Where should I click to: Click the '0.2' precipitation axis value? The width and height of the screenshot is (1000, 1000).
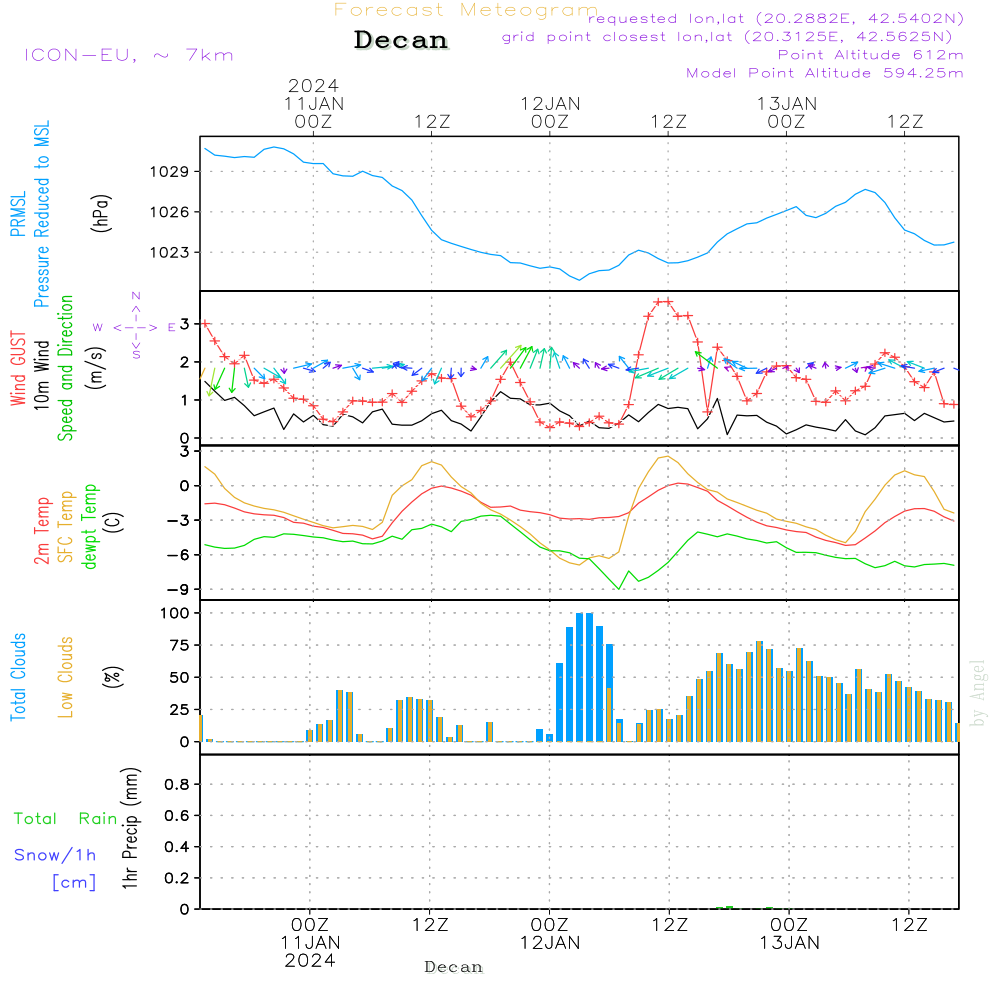coord(177,878)
